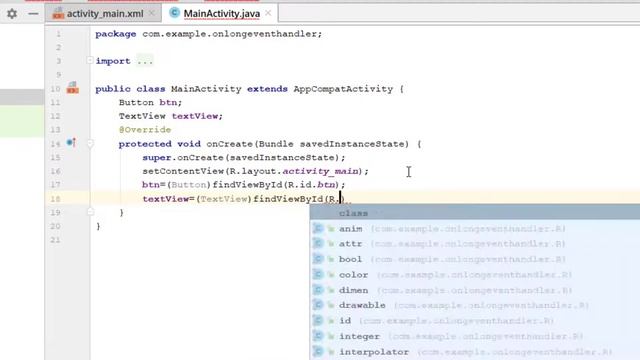Close the activity_main.xml tab
The image size is (640, 360).
tap(151, 13)
